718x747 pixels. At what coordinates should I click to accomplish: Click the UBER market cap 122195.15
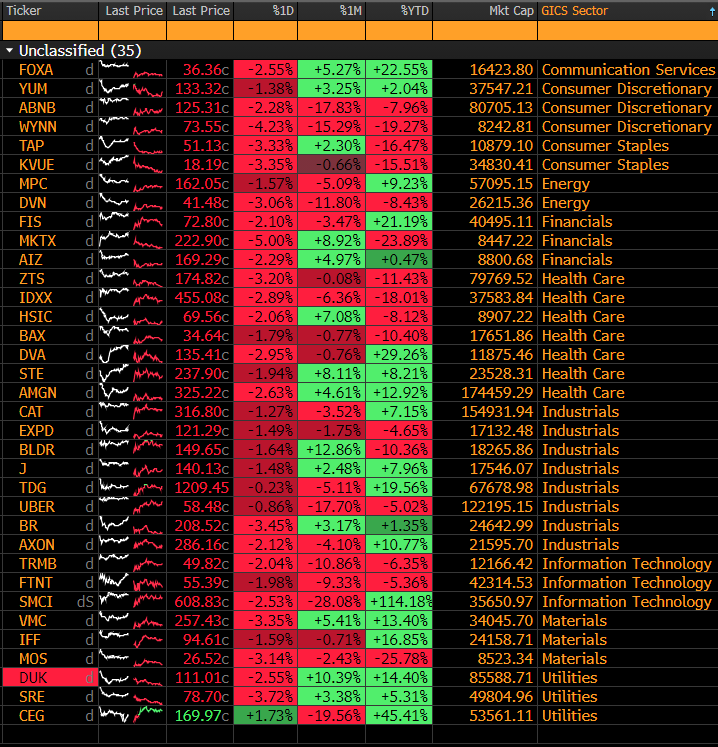(497, 506)
